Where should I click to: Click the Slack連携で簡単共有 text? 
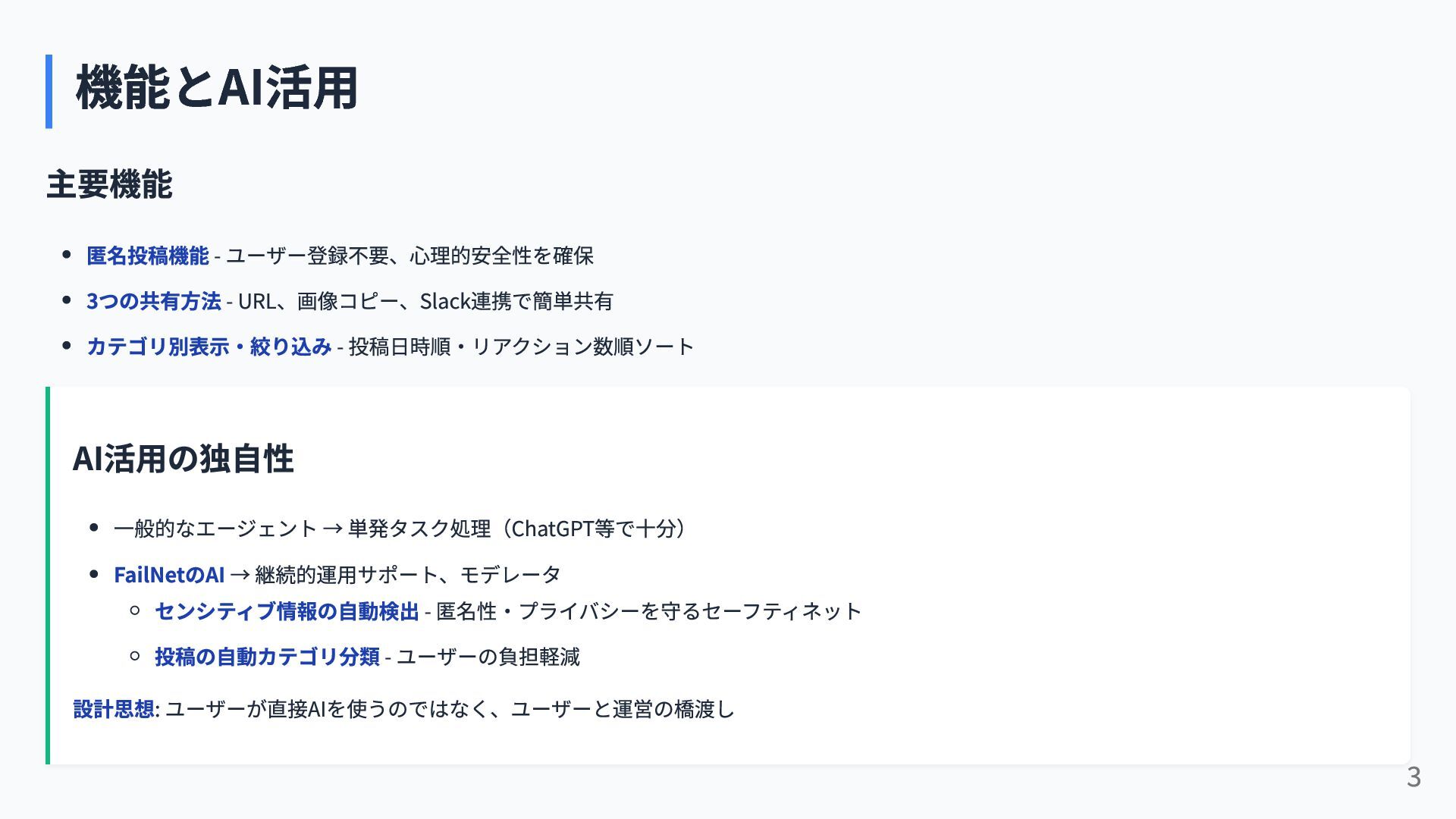pyautogui.click(x=516, y=301)
